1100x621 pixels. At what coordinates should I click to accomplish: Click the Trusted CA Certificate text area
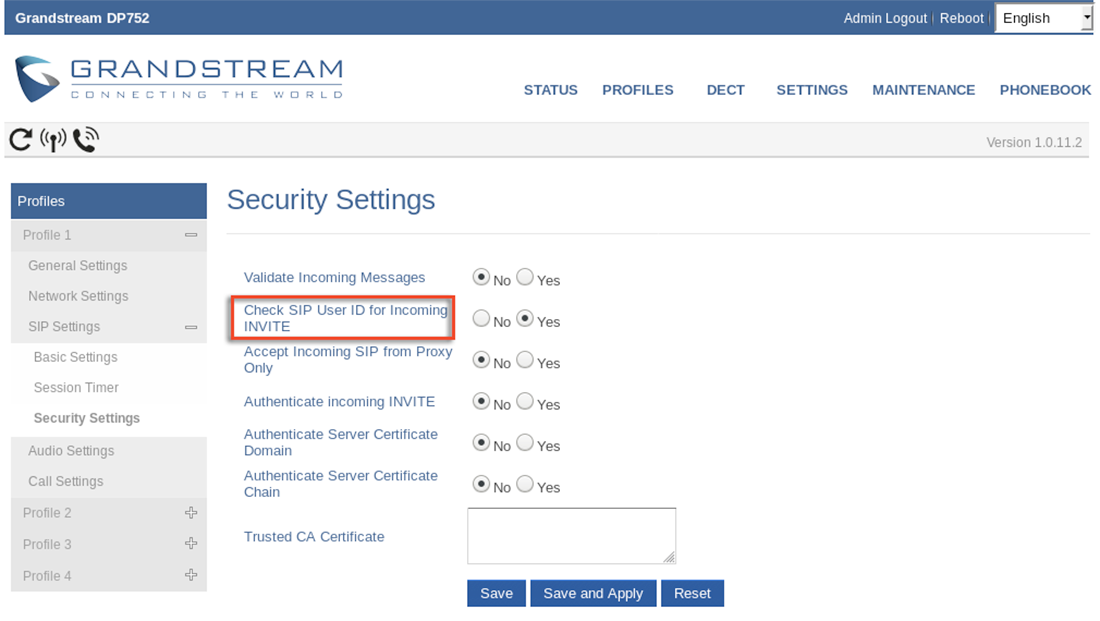click(x=572, y=536)
